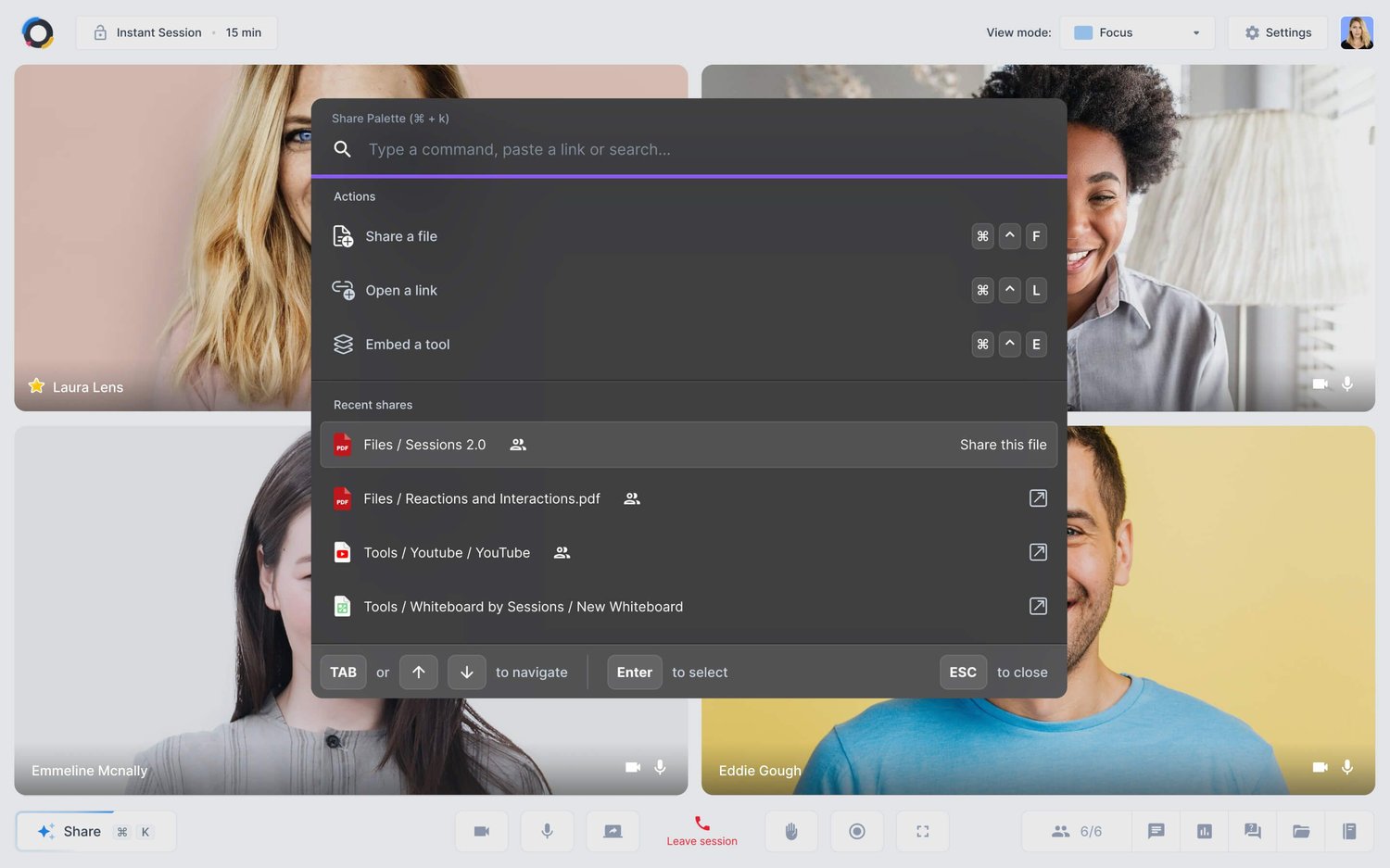Click the Embed a tool layers icon
This screenshot has width=1390, height=868.
[x=343, y=344]
